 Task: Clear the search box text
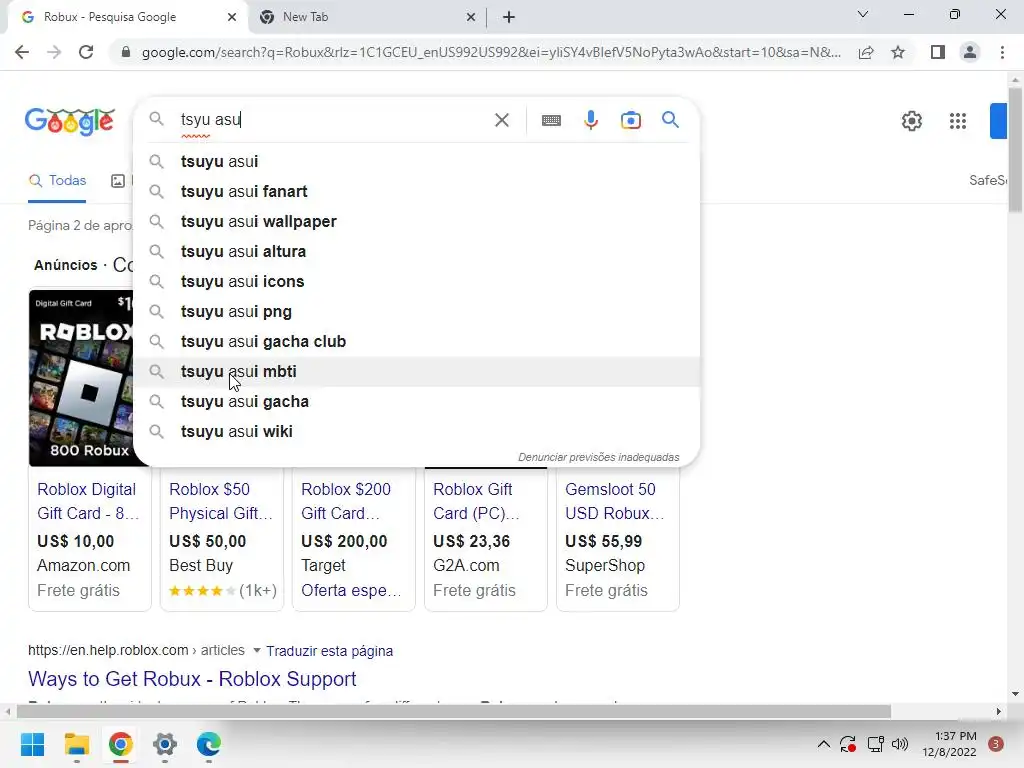tap(502, 120)
